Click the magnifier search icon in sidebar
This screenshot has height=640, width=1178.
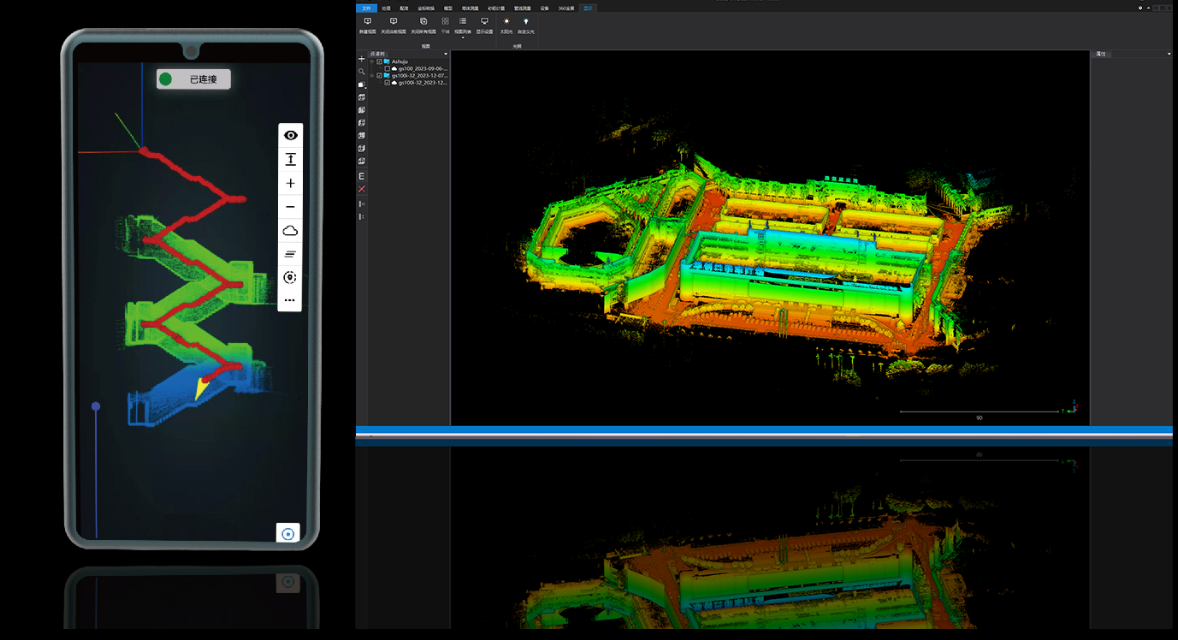pos(362,72)
